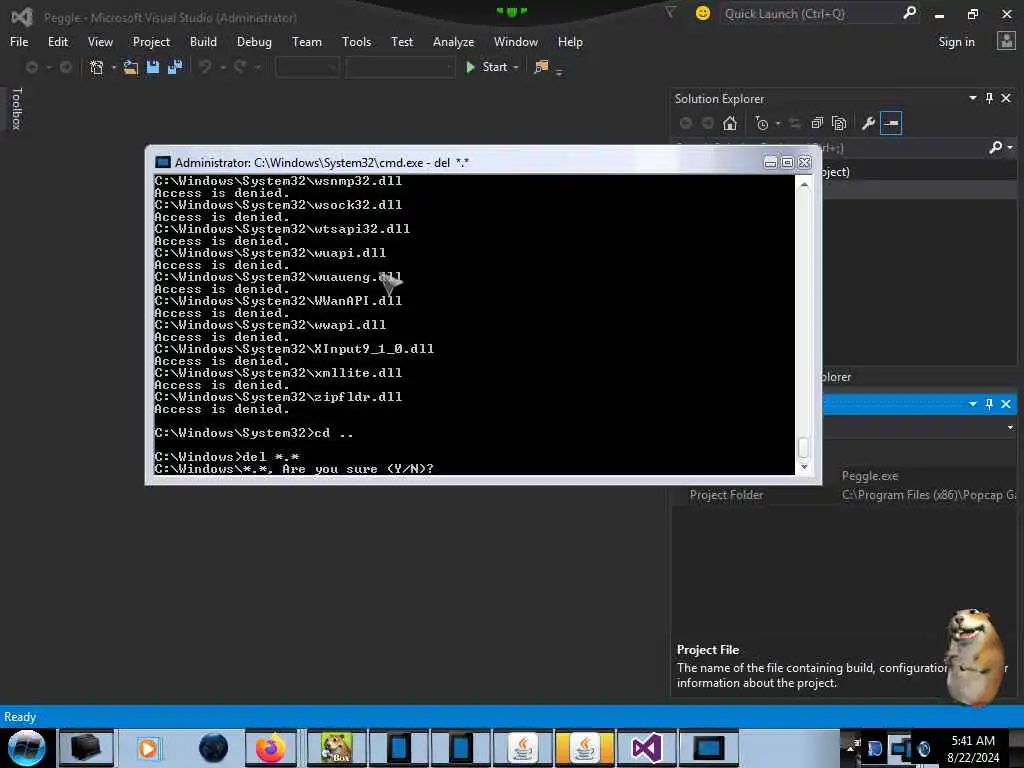This screenshot has height=768, width=1024.
Task: Open the Window menu
Action: 515,42
